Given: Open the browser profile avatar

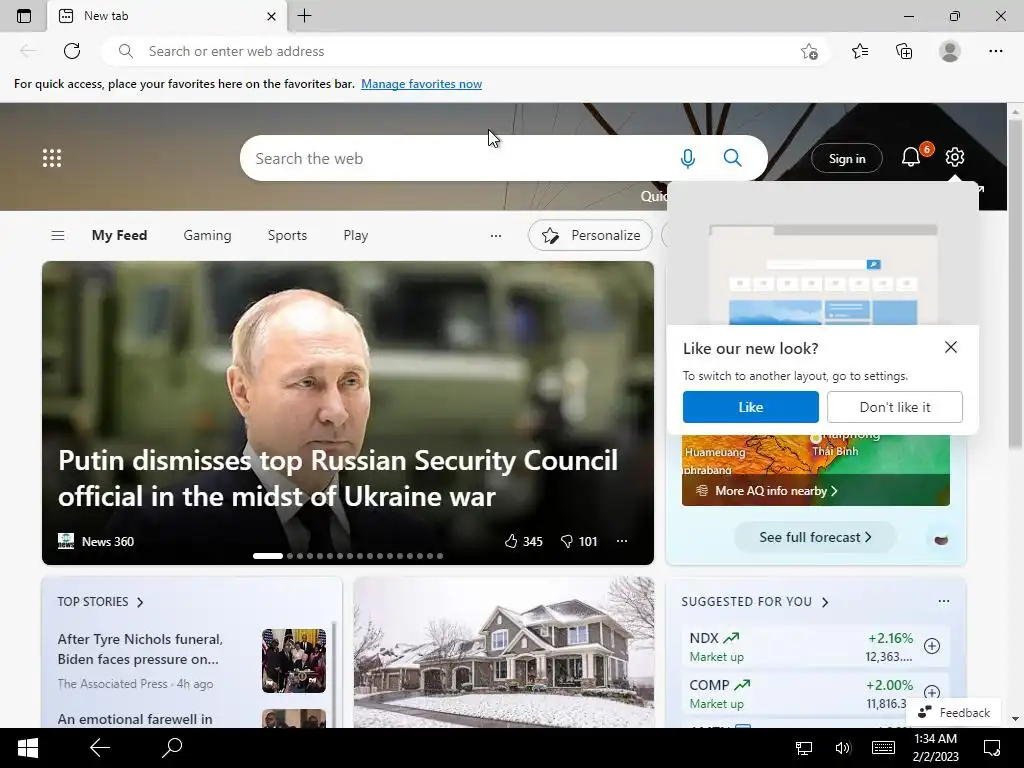Looking at the screenshot, I should click(950, 51).
